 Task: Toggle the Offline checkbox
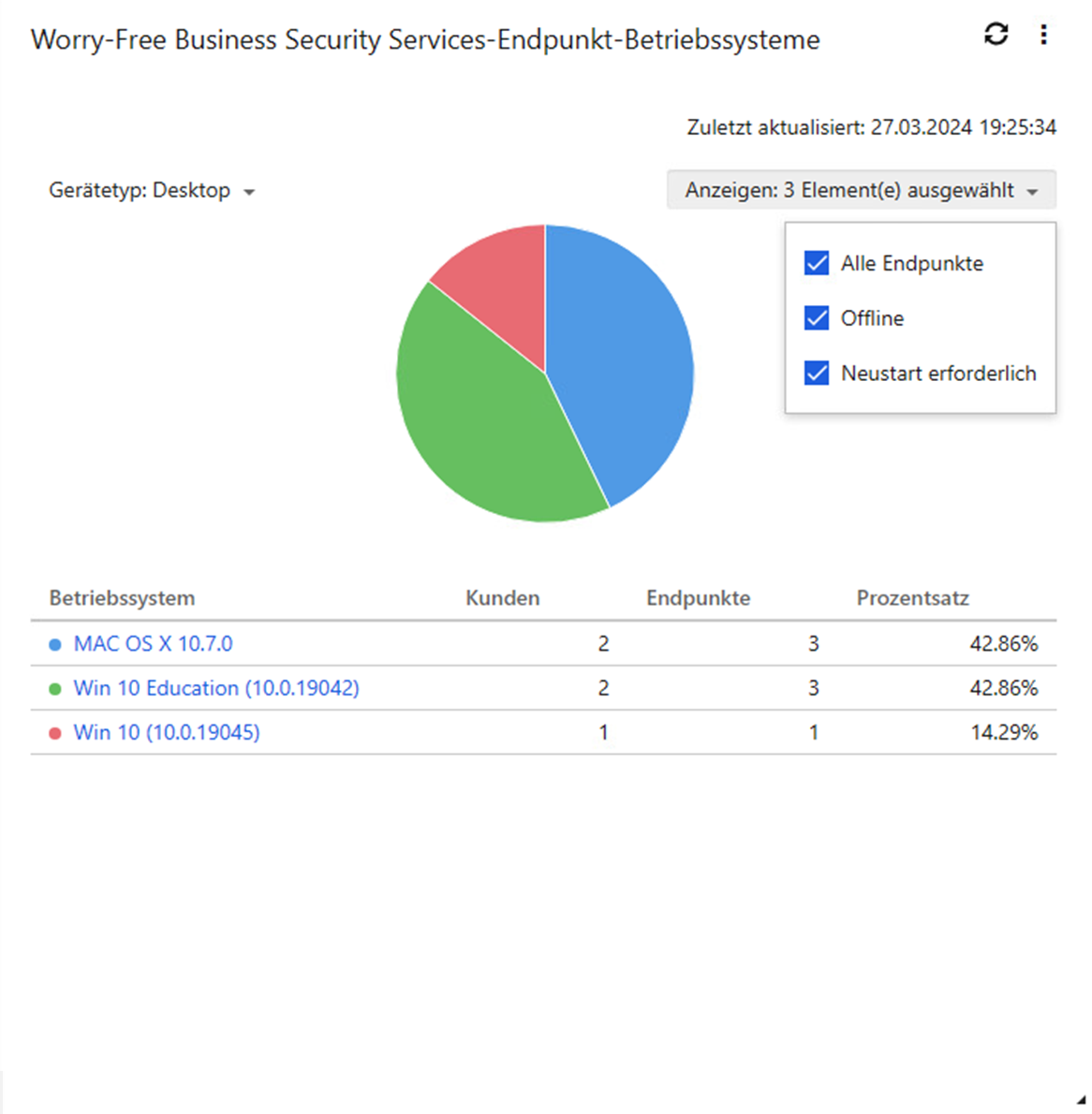[817, 318]
